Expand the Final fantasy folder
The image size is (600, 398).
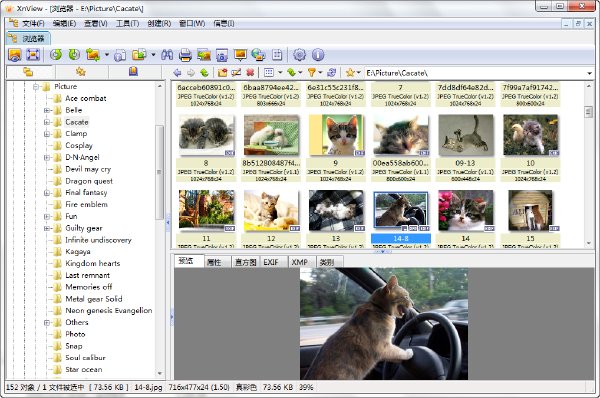47,193
